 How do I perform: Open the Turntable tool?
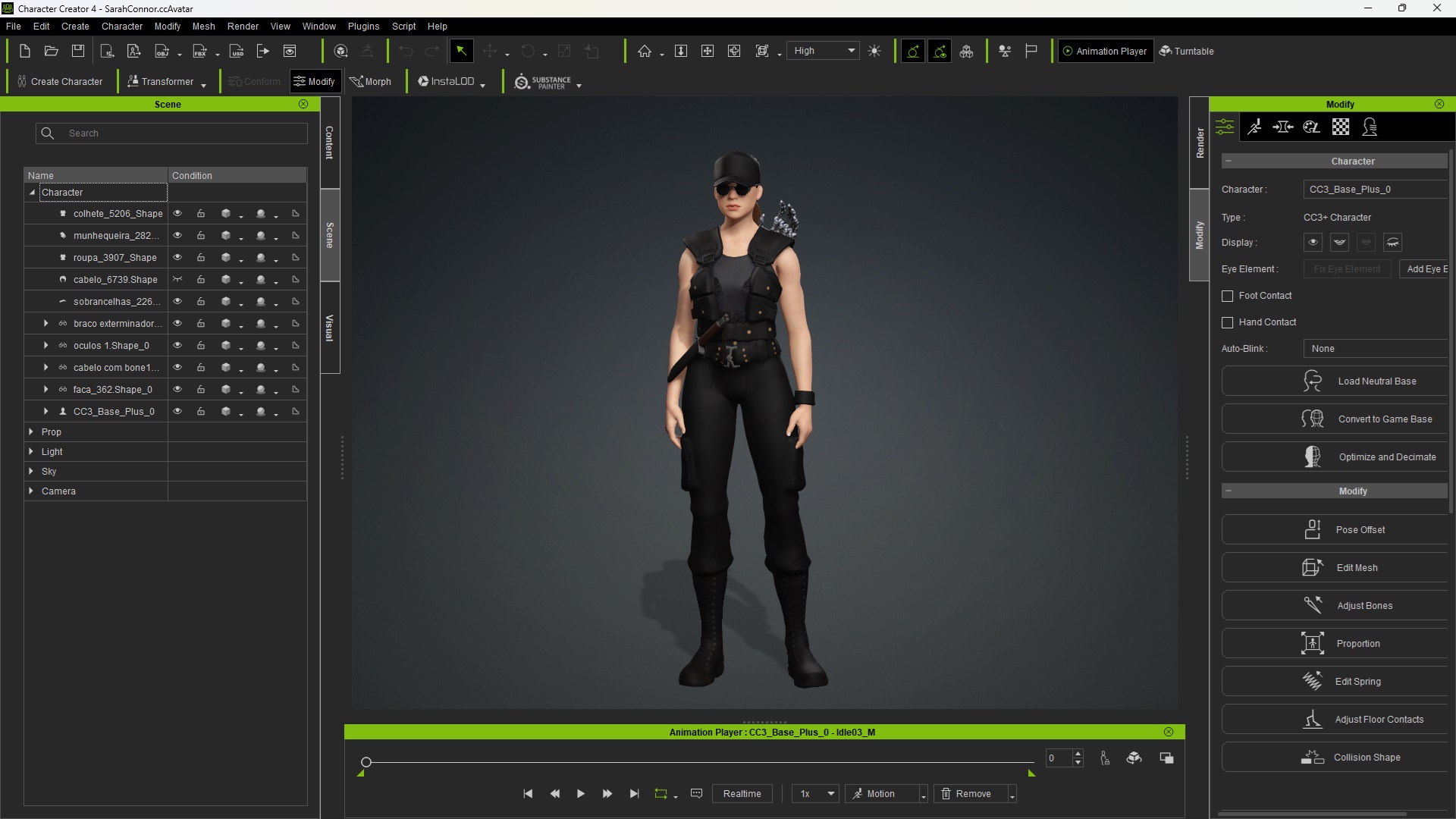click(1187, 51)
